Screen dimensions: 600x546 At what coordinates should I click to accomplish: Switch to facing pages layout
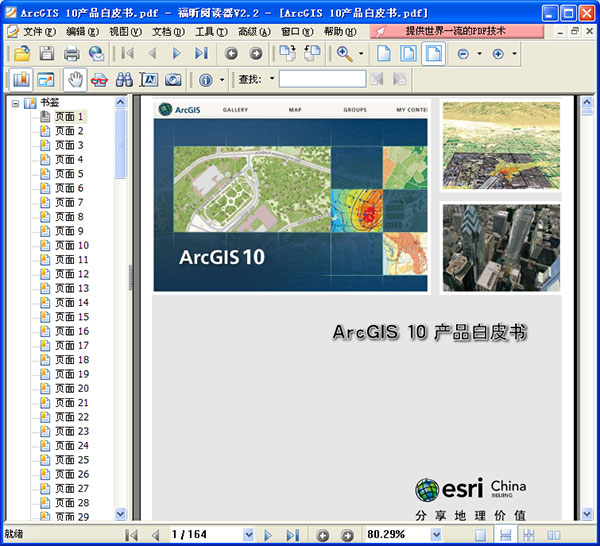coord(553,535)
